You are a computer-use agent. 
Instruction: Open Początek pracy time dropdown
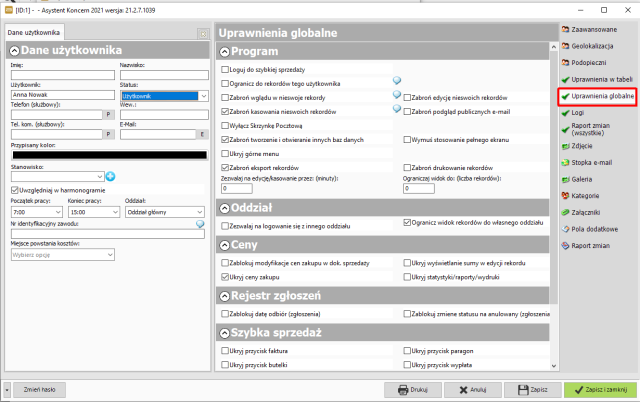(58, 212)
